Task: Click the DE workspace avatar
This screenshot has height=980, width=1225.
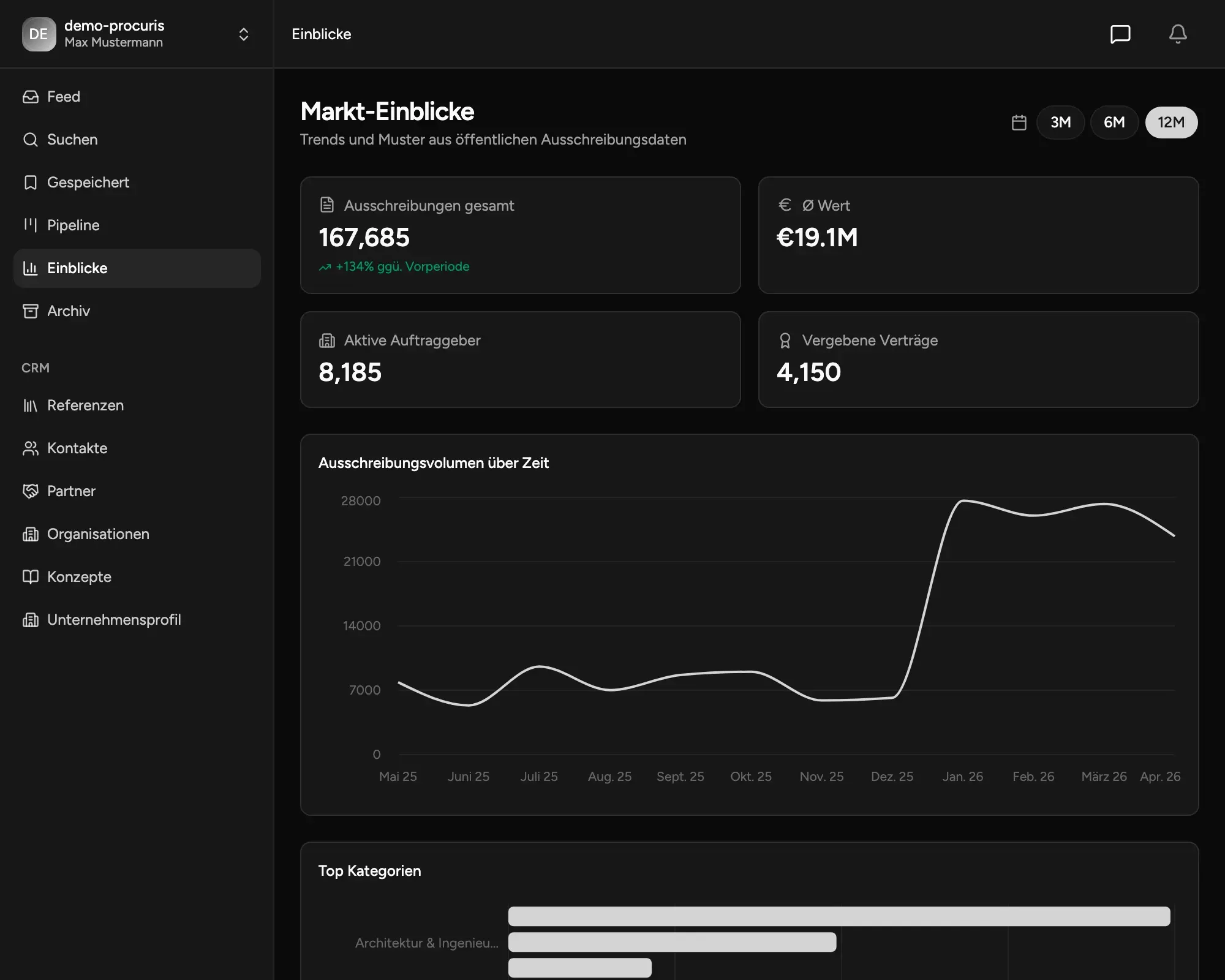Action: pyautogui.click(x=39, y=34)
